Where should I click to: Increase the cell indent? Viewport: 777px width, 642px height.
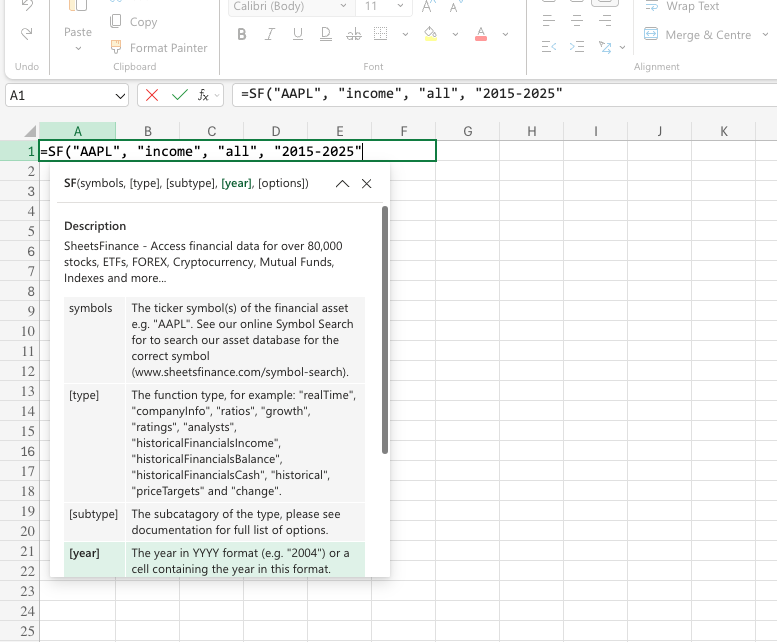pos(577,47)
